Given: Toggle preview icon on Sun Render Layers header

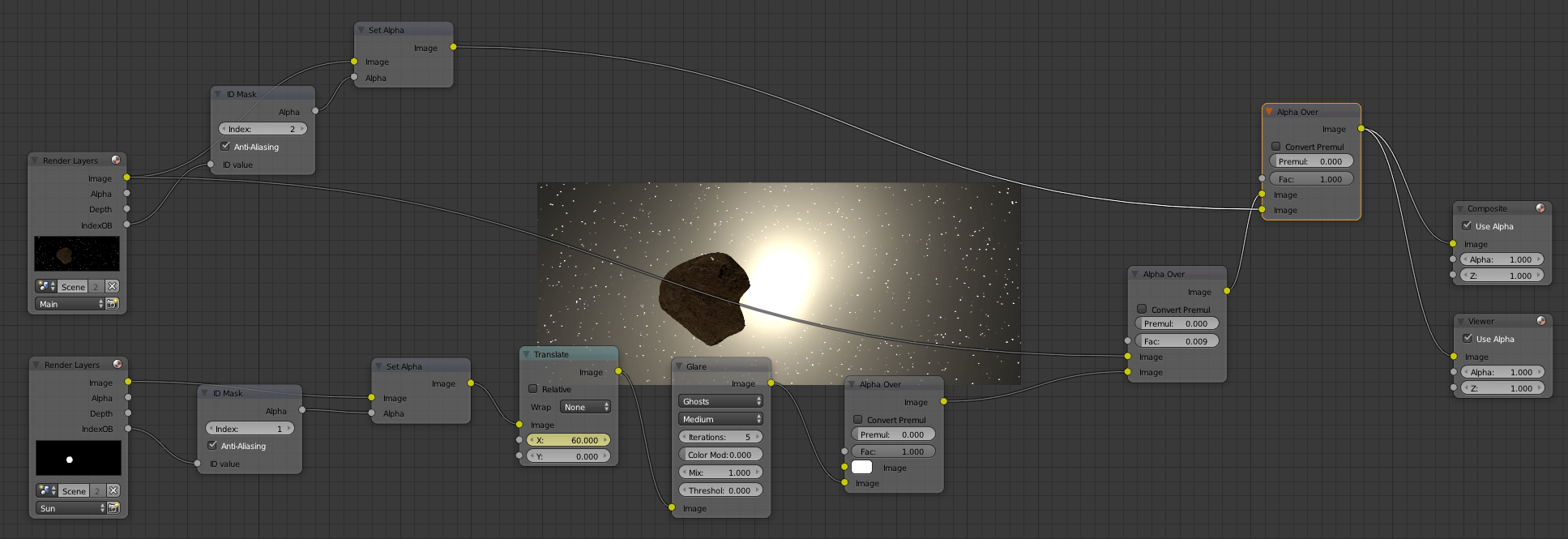Looking at the screenshot, I should point(117,364).
